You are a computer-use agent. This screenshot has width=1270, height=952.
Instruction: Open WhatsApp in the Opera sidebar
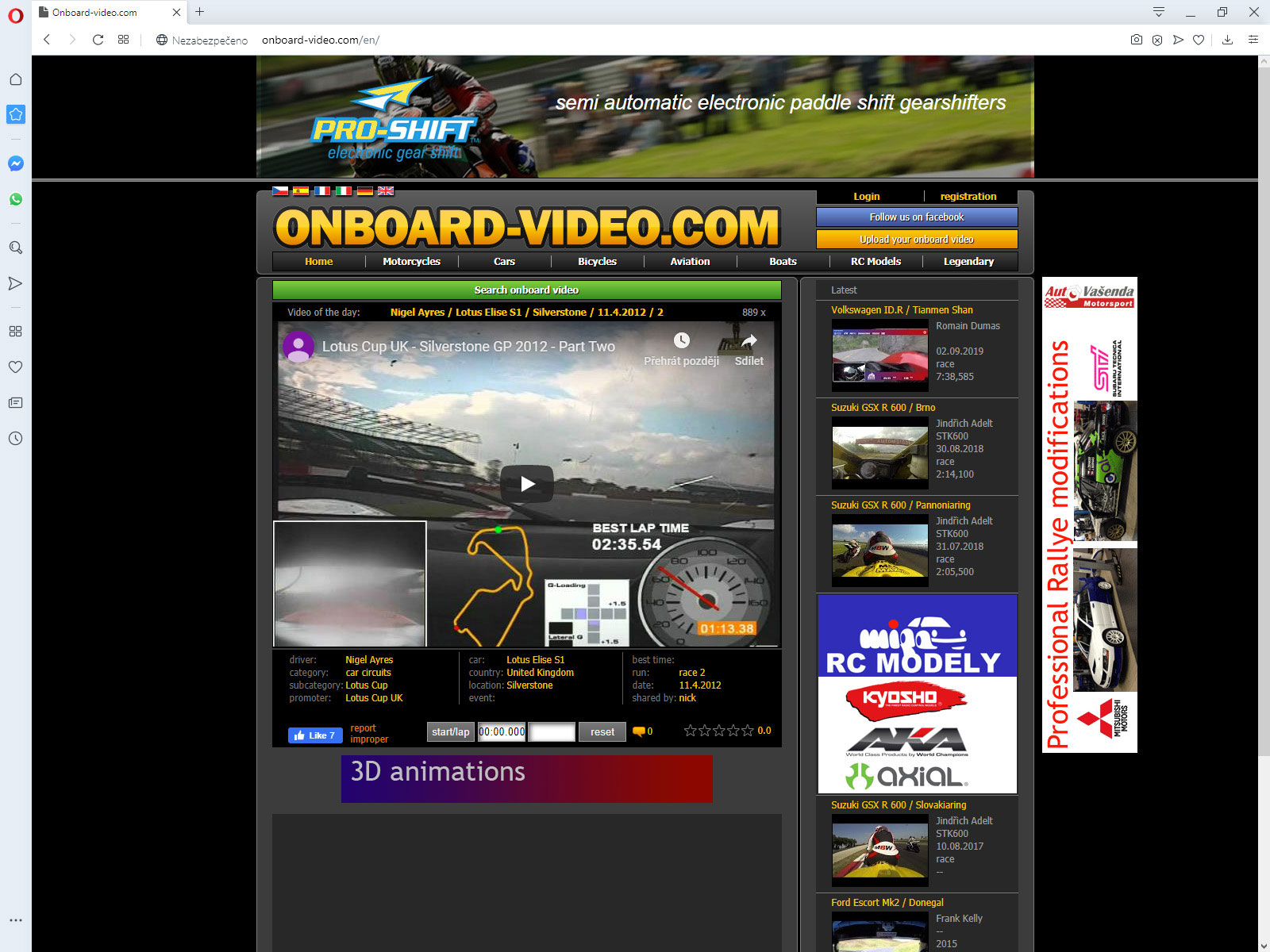pos(15,199)
